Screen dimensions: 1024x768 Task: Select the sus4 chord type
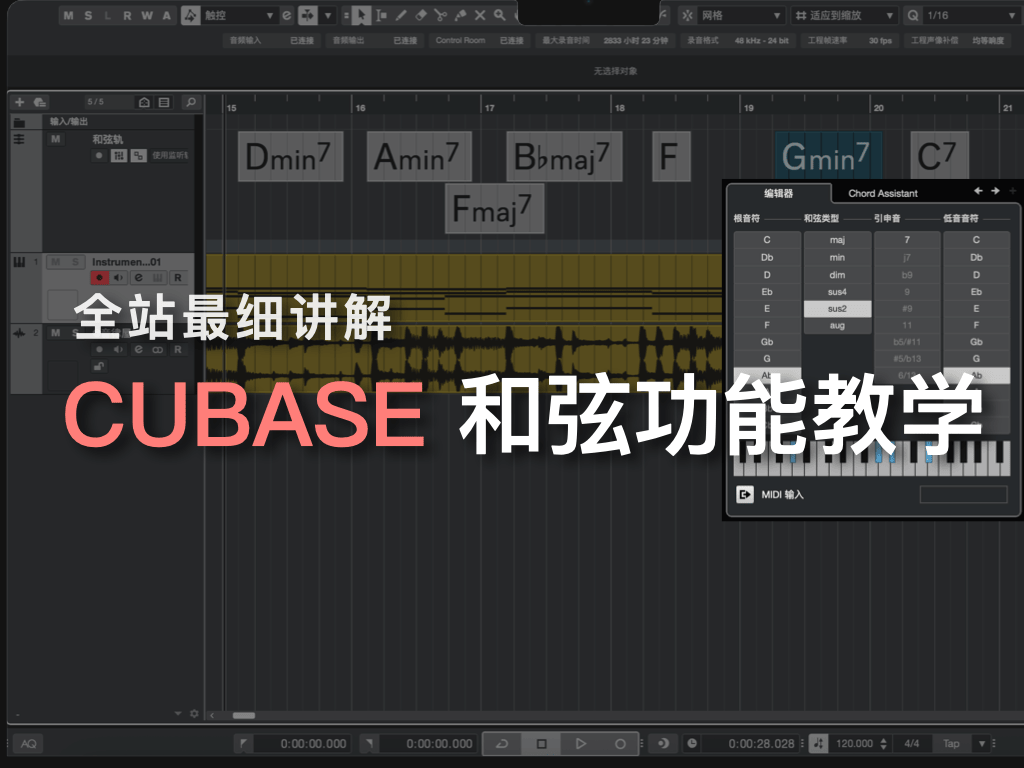[837, 292]
